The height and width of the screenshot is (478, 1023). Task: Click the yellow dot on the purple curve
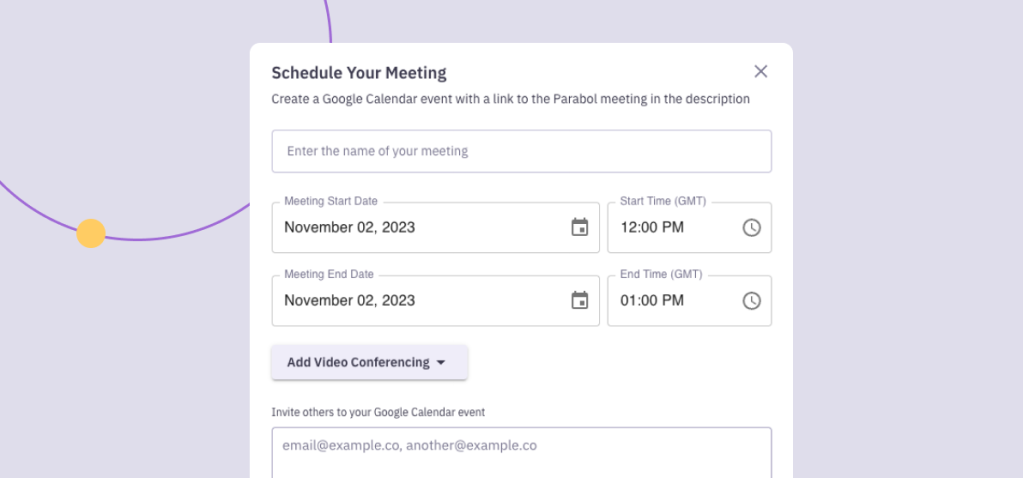[91, 233]
